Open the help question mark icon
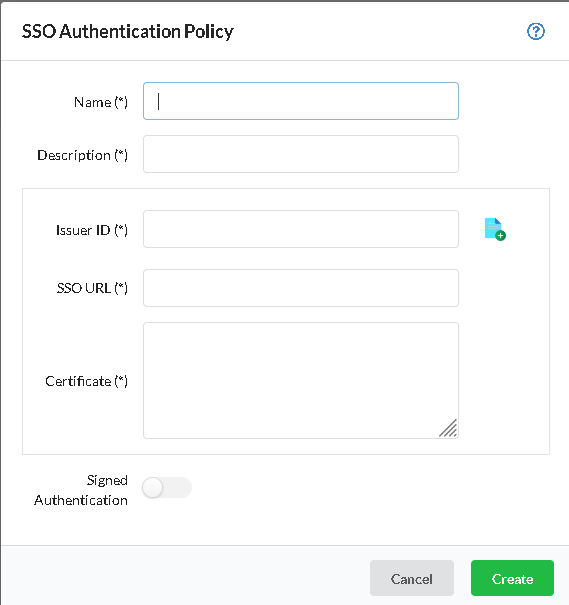 (536, 32)
